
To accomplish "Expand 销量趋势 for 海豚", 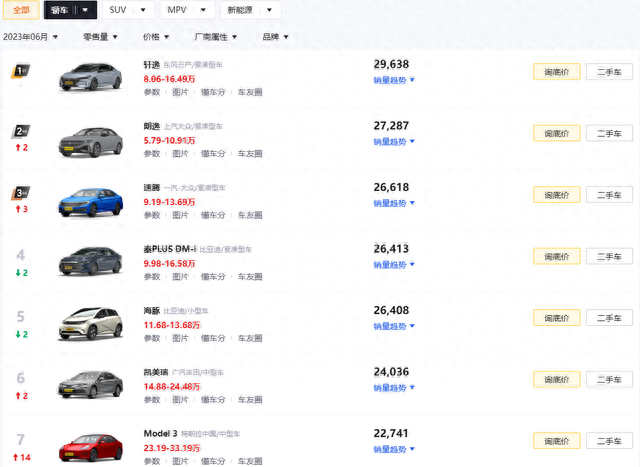I will (394, 326).
